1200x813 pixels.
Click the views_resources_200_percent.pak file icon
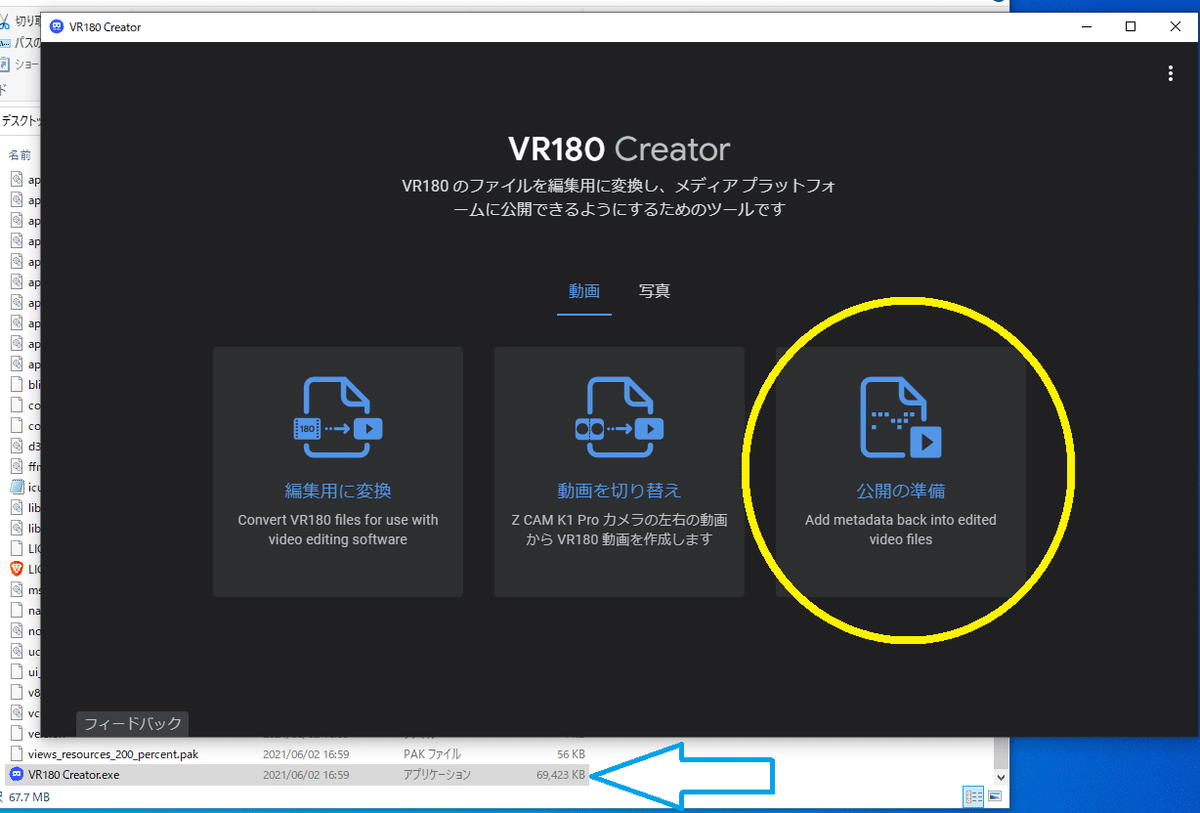[16, 754]
